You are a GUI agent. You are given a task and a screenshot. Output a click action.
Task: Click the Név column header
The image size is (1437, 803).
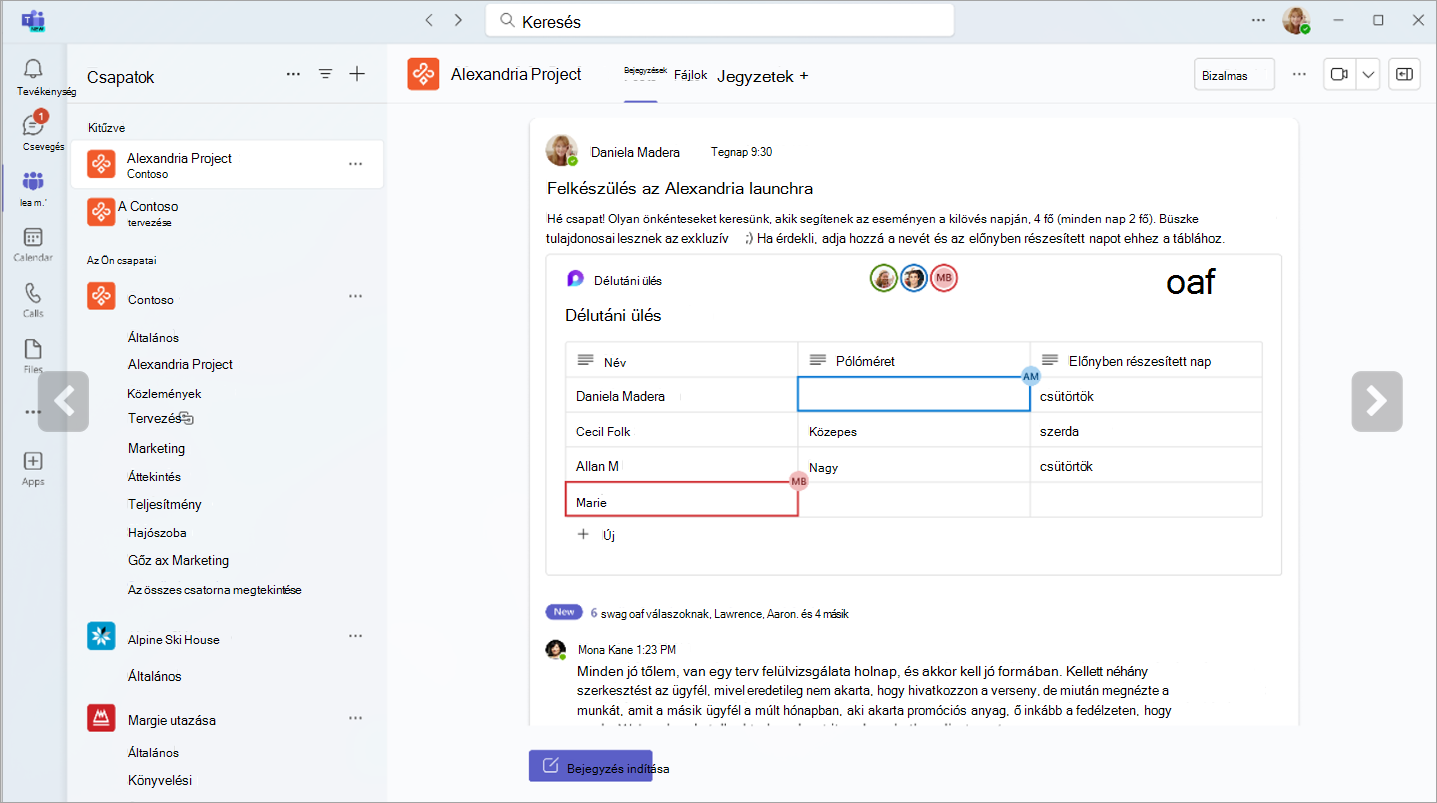[x=681, y=361]
